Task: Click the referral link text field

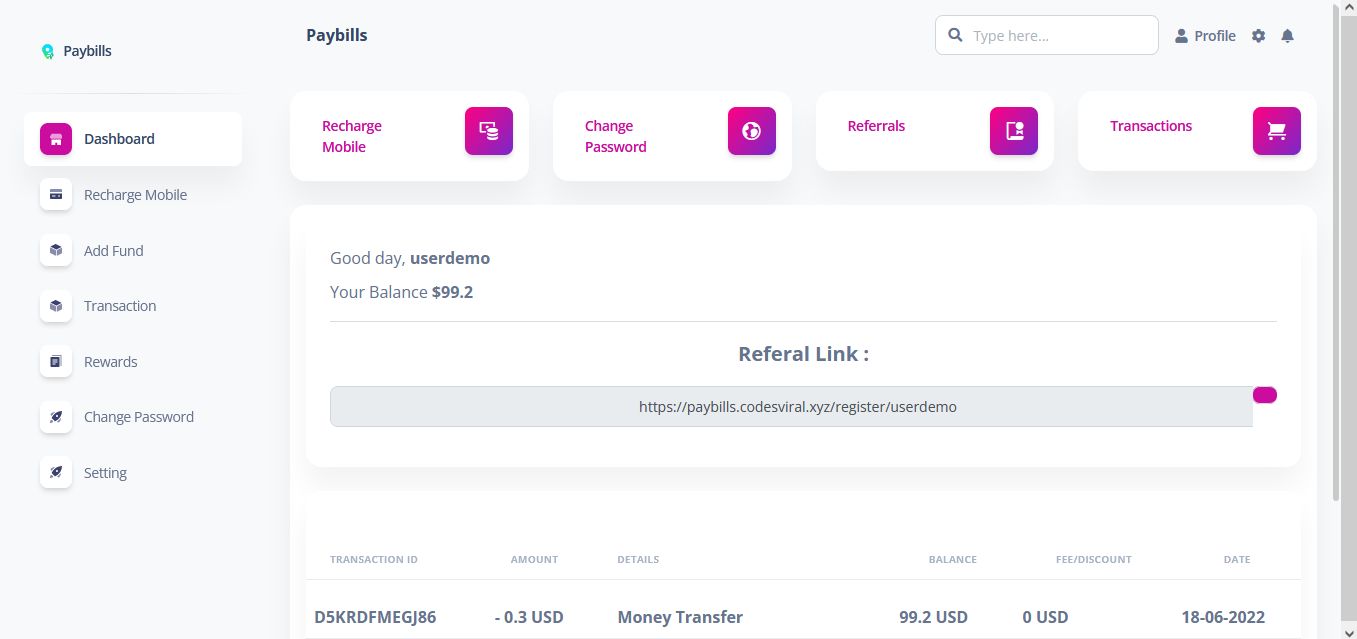Action: pyautogui.click(x=790, y=407)
